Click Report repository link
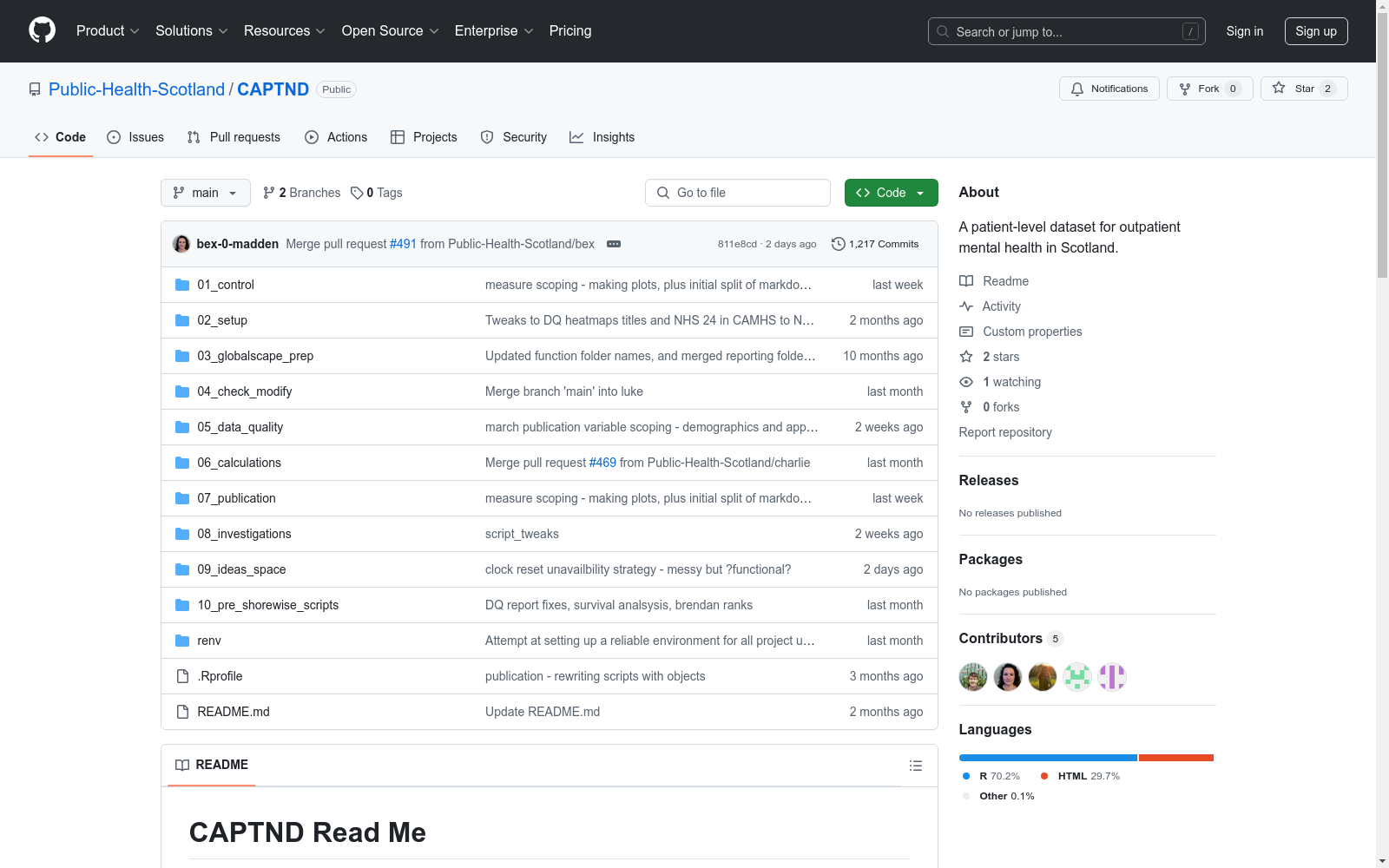 1005,432
